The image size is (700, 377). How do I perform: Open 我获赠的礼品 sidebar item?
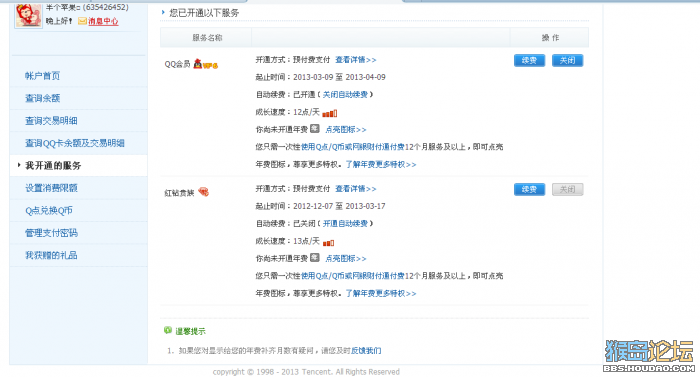[51, 255]
